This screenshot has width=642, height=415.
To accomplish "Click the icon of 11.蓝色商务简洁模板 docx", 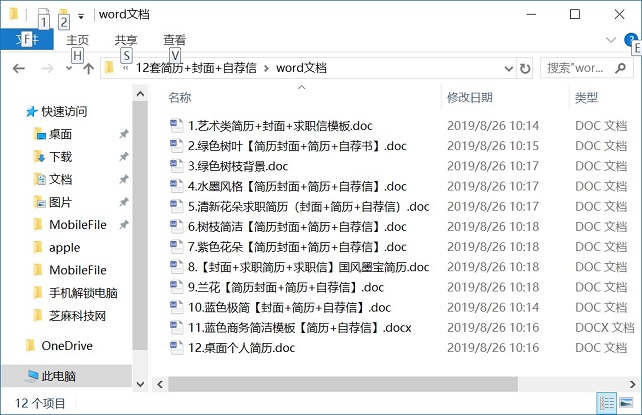I will tap(176, 327).
